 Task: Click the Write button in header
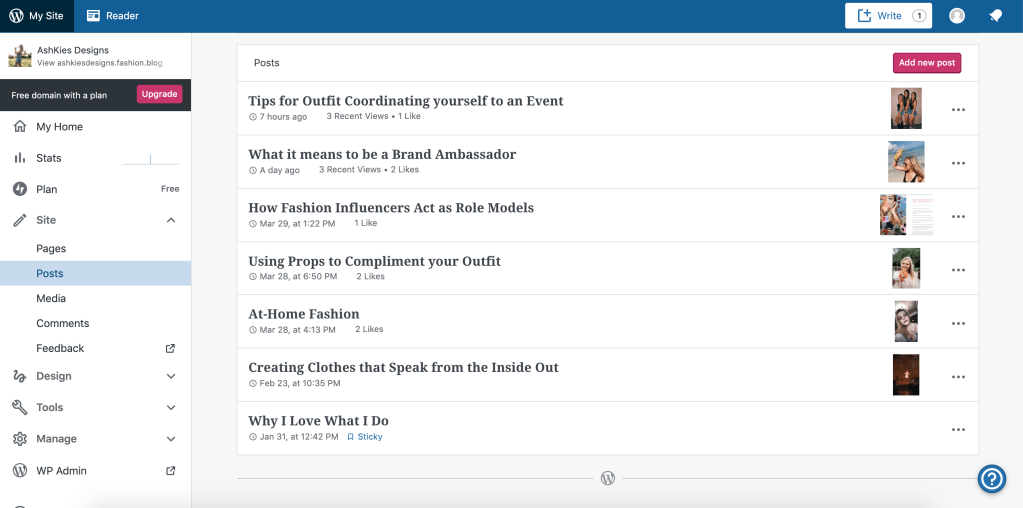coord(888,16)
